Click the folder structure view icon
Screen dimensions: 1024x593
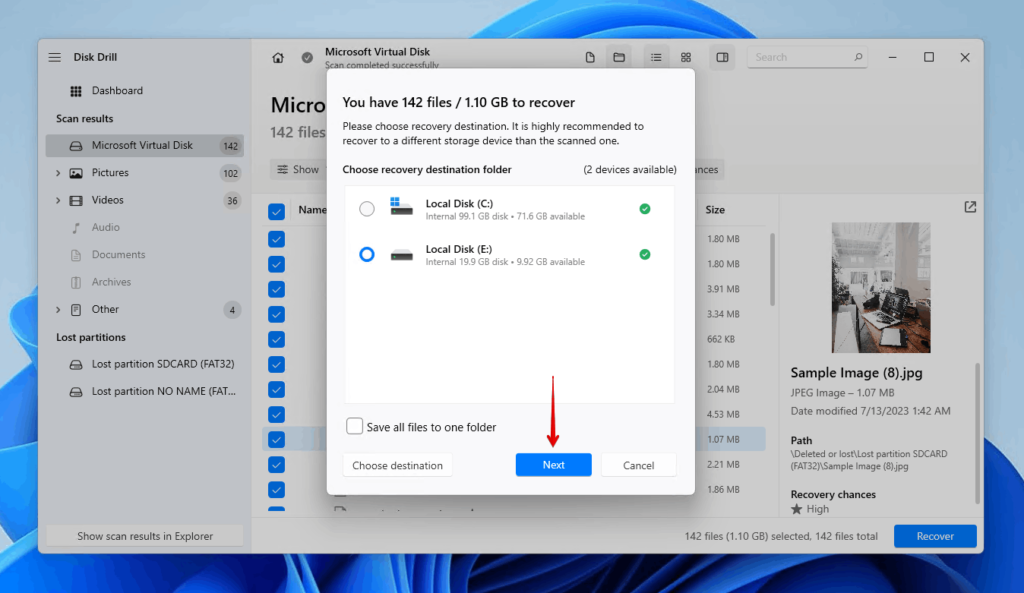618,57
